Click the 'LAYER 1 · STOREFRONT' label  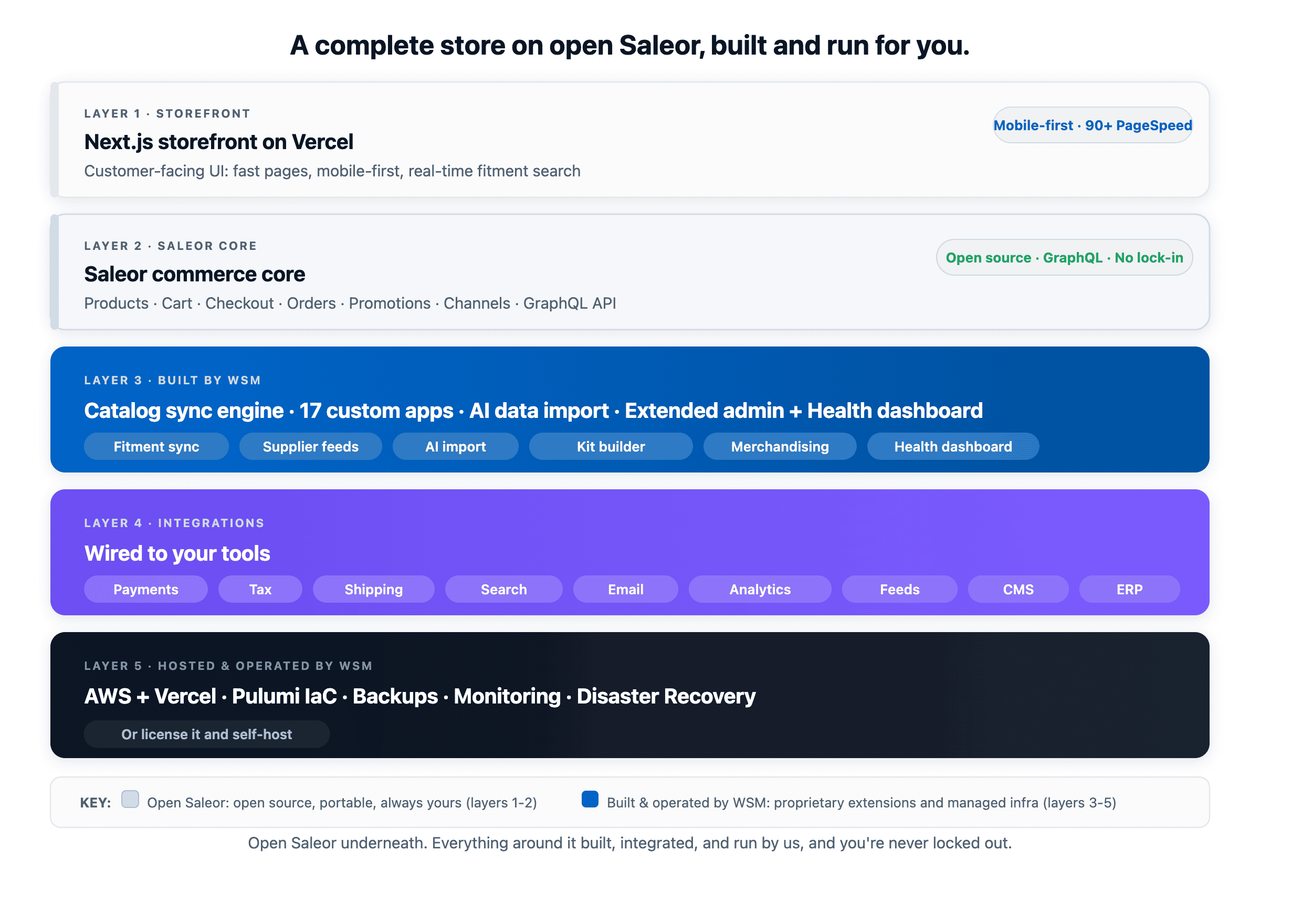tap(167, 114)
